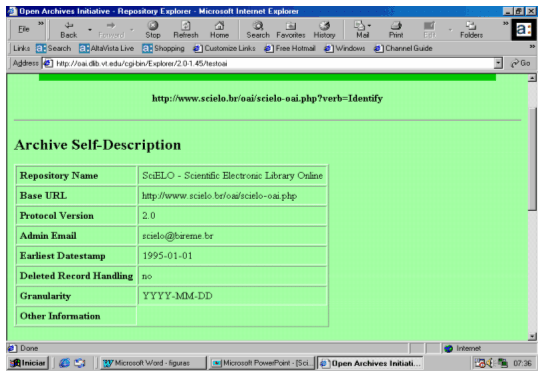Click the SciELO repository name cell
Viewport: 544px width, 378px height.
coord(232,175)
